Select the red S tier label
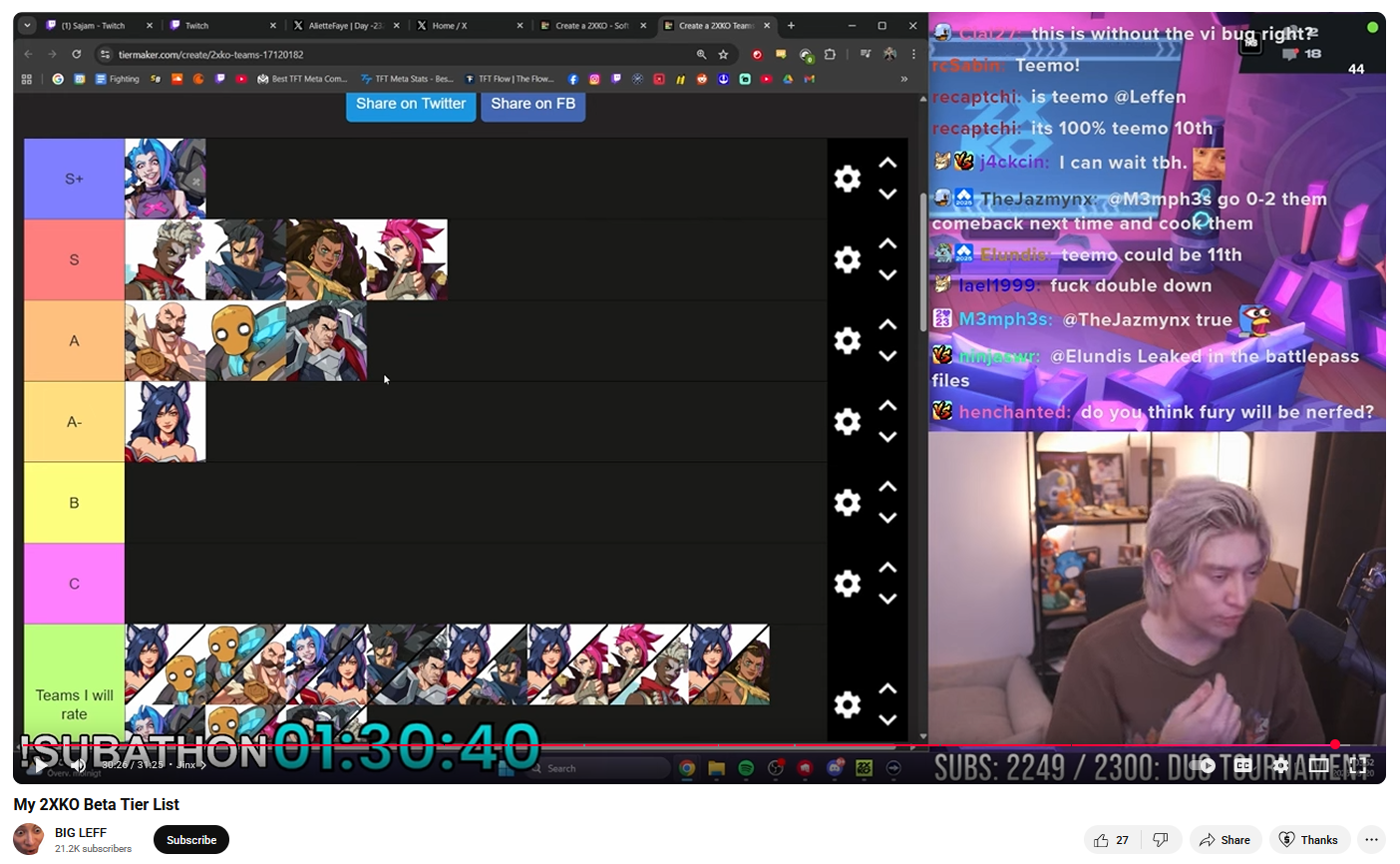Image resolution: width=1400 pixels, height=864 pixels. pos(74,259)
